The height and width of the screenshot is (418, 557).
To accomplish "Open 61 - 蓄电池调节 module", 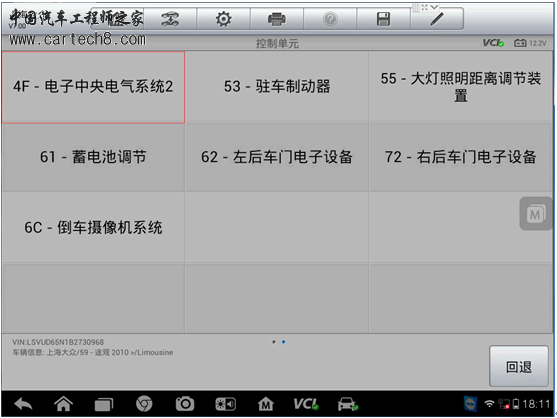I will pos(93,157).
